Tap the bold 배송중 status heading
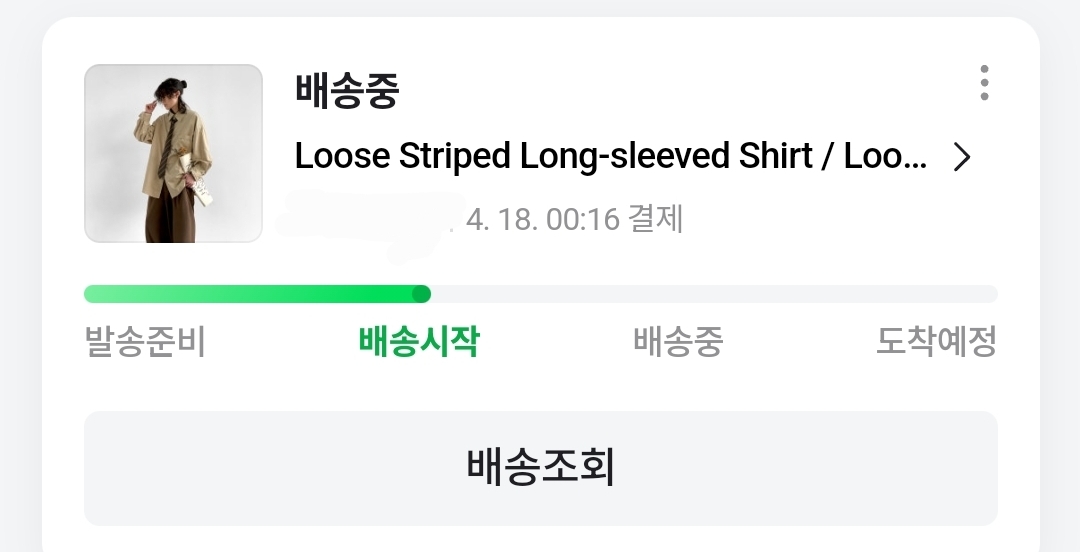Image resolution: width=1080 pixels, height=552 pixels. tap(347, 92)
